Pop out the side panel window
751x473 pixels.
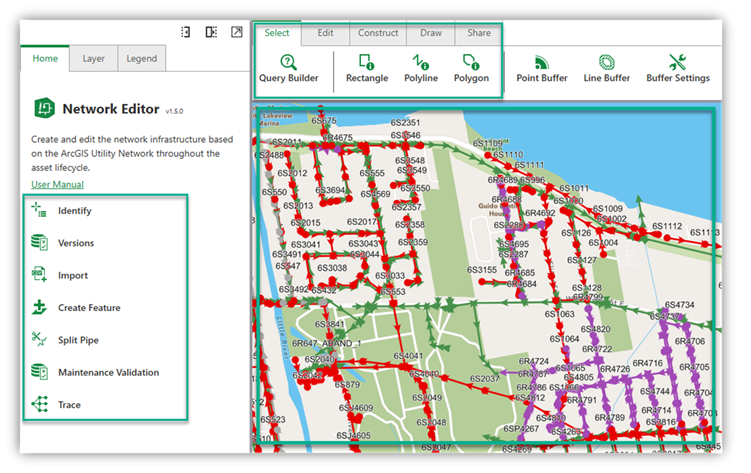(237, 32)
